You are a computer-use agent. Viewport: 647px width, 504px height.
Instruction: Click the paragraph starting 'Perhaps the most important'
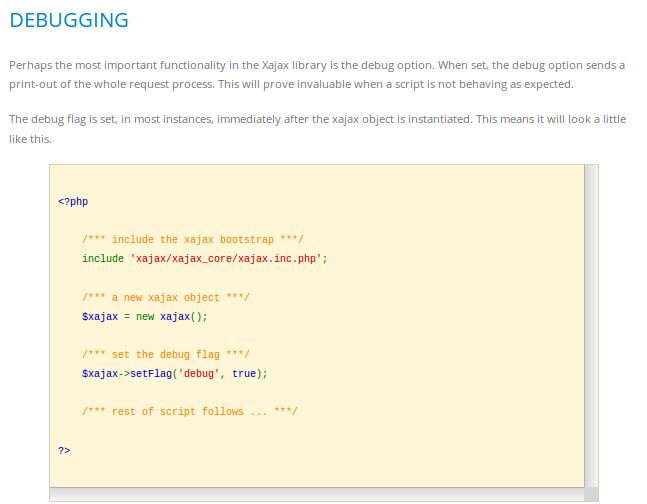(317, 75)
